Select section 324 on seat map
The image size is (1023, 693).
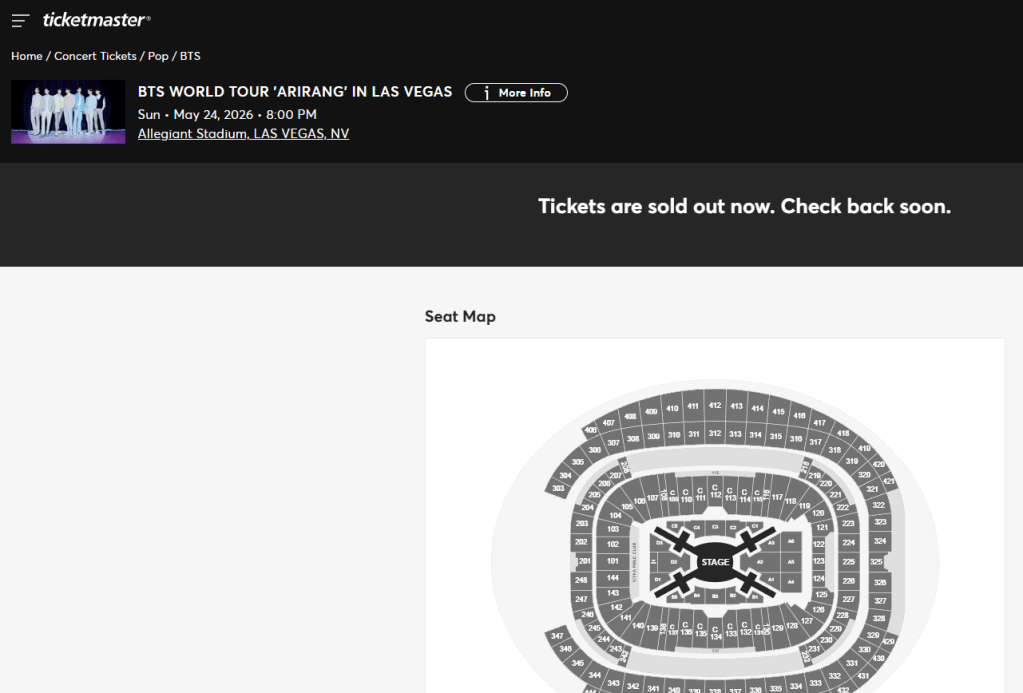tap(879, 541)
